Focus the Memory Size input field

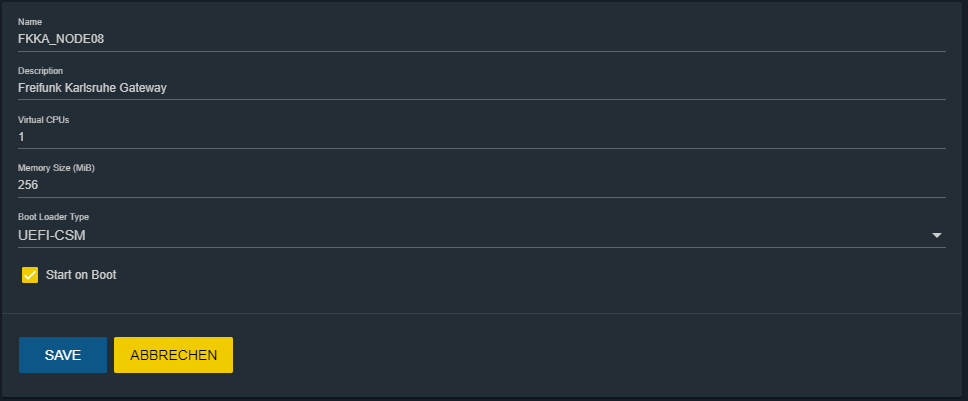(x=480, y=185)
